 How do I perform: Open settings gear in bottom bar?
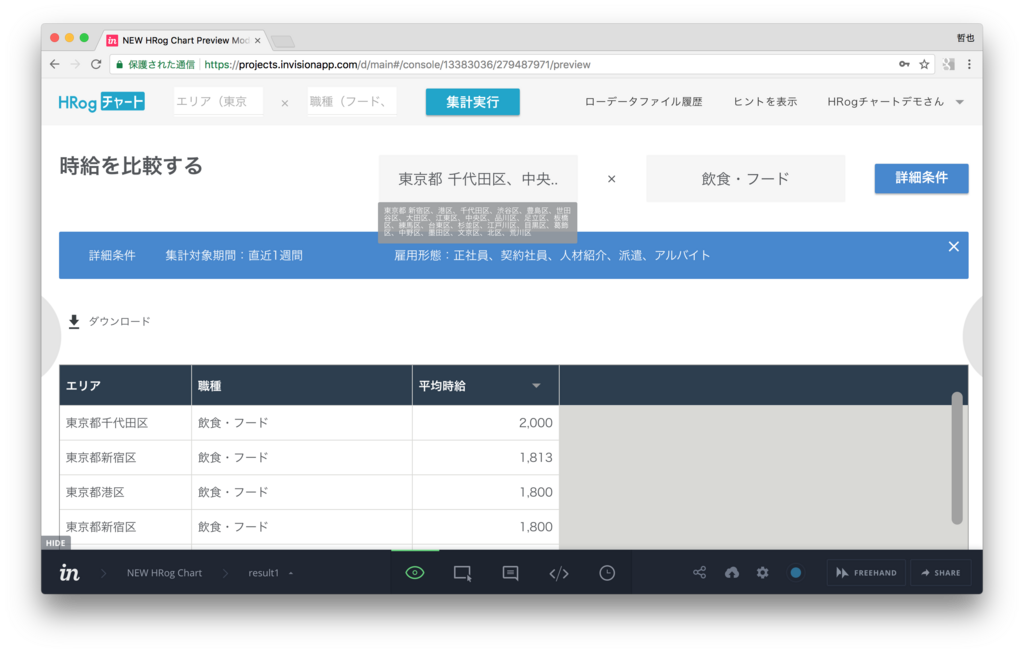(x=763, y=573)
